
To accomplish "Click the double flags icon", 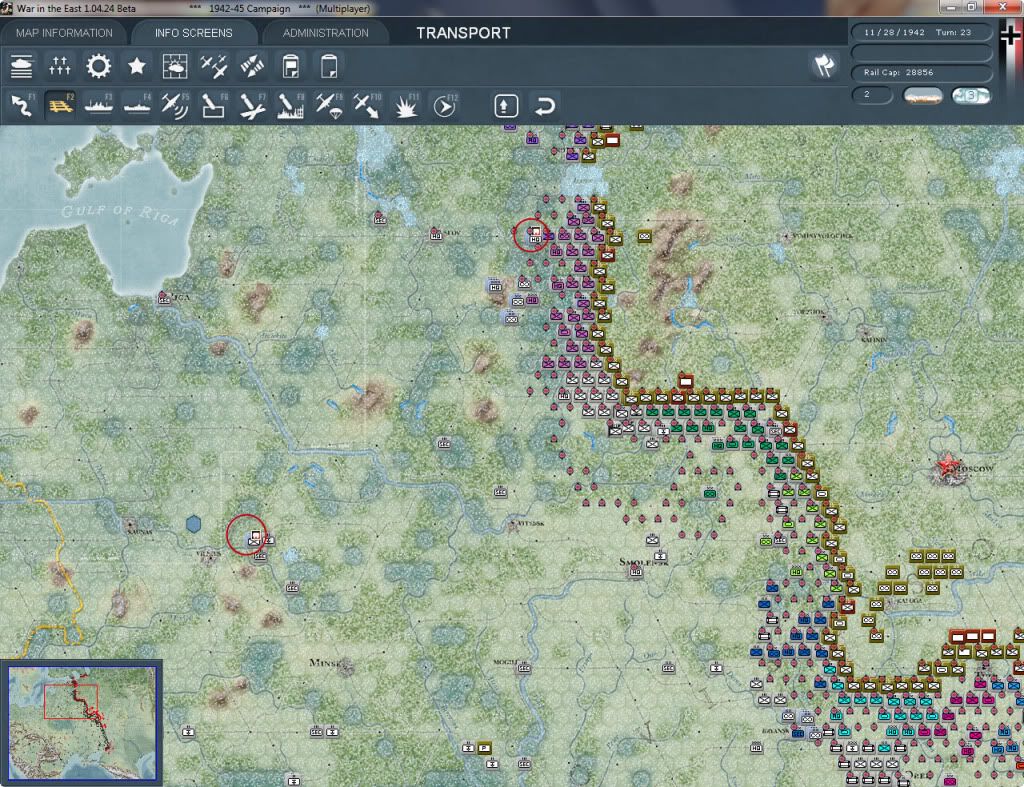I will (824, 65).
